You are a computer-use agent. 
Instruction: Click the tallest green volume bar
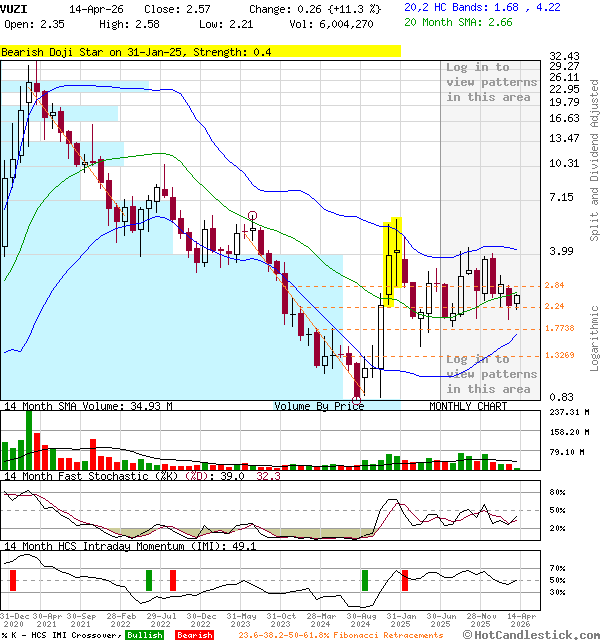pyautogui.click(x=28, y=438)
